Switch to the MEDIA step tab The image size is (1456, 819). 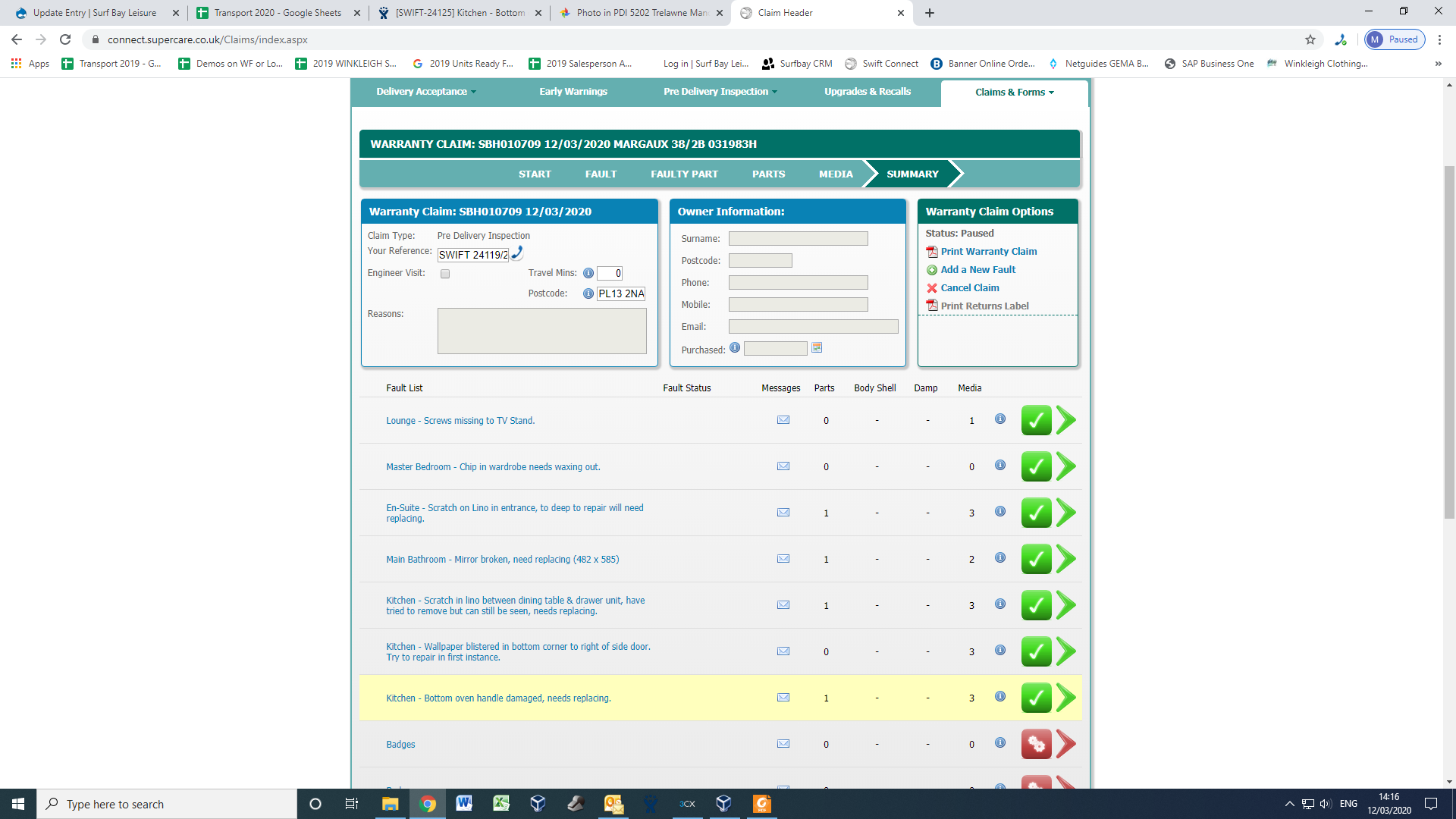836,174
